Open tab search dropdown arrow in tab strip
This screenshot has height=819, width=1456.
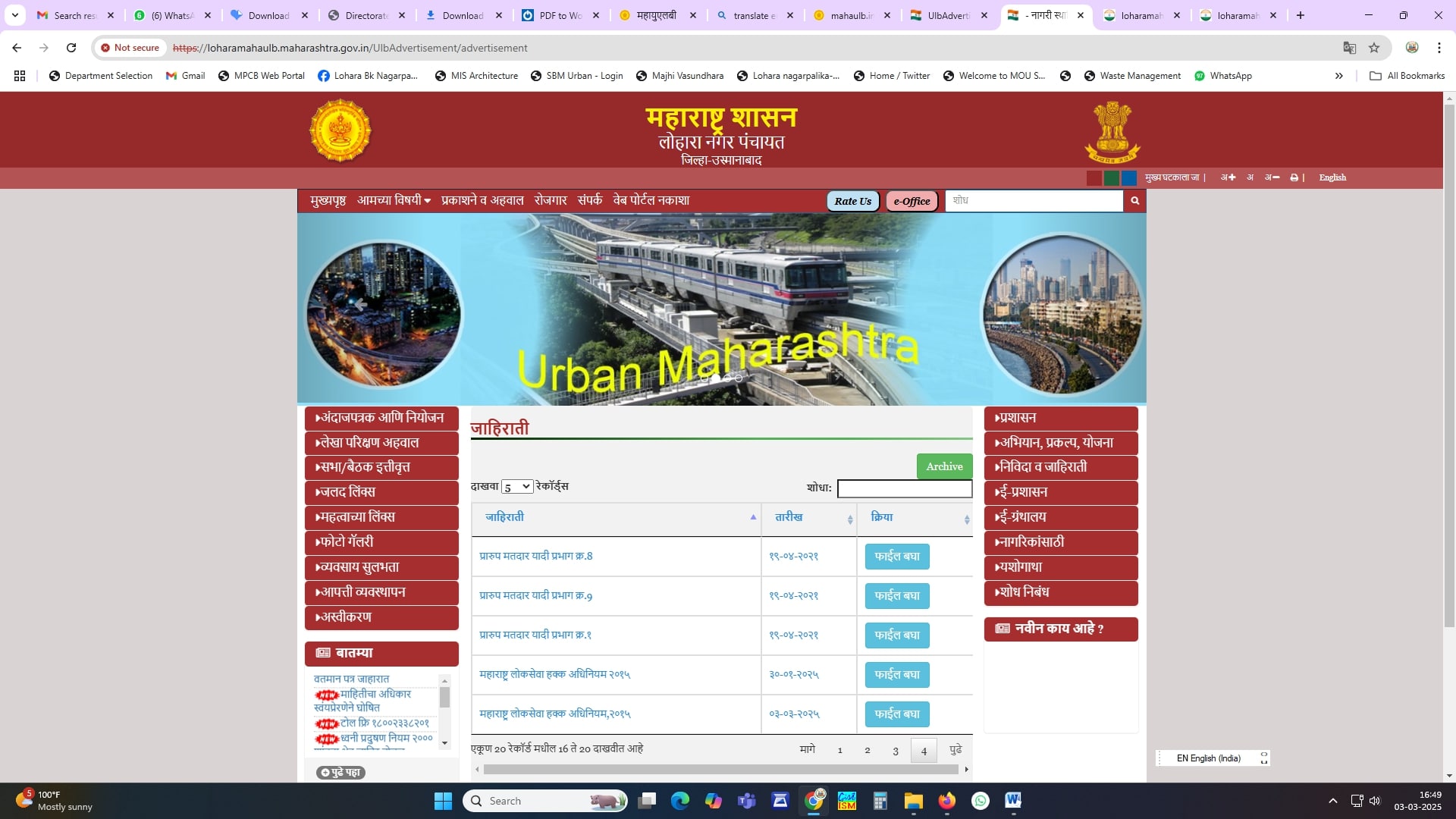[14, 15]
